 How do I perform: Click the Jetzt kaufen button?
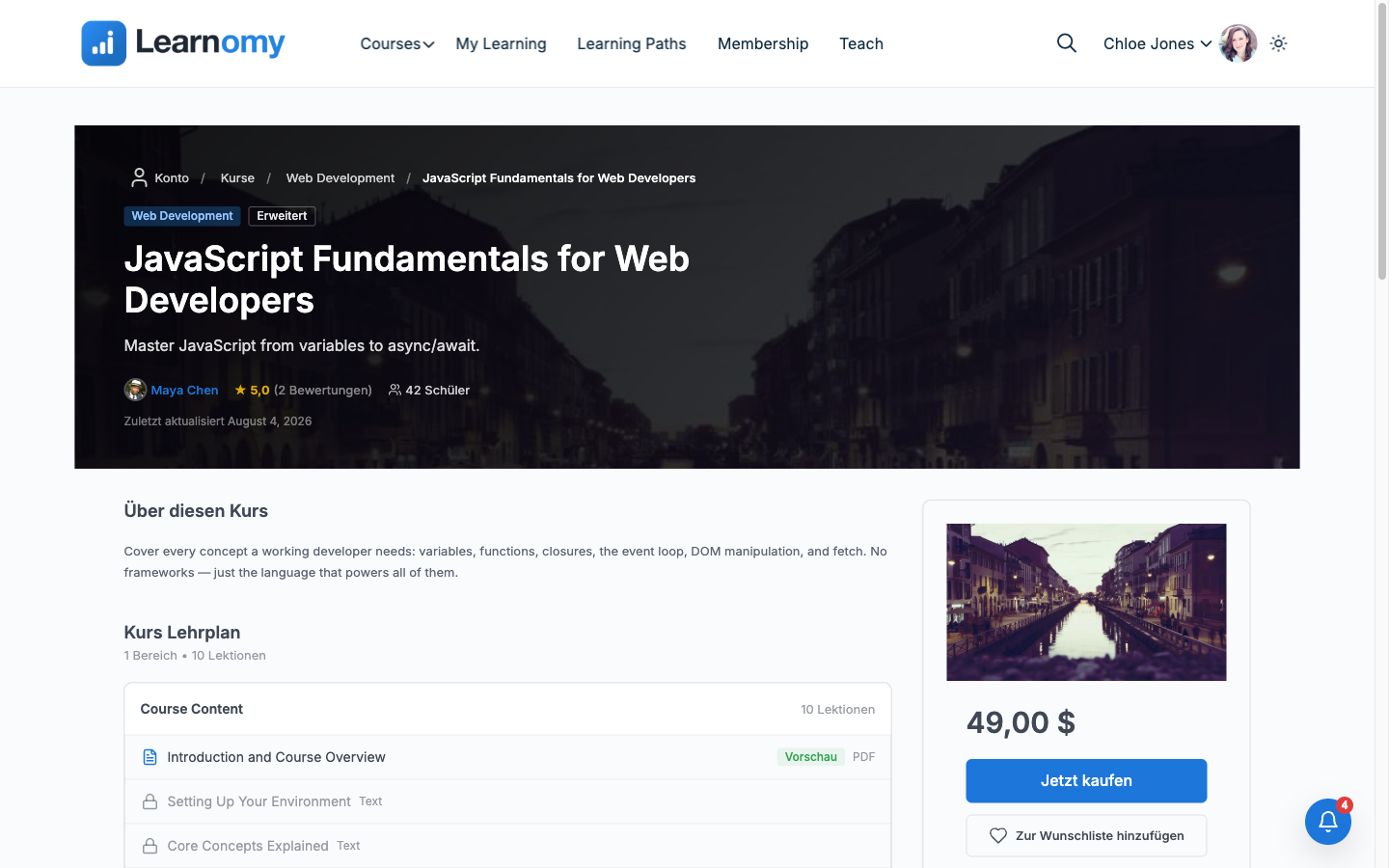pos(1086,781)
